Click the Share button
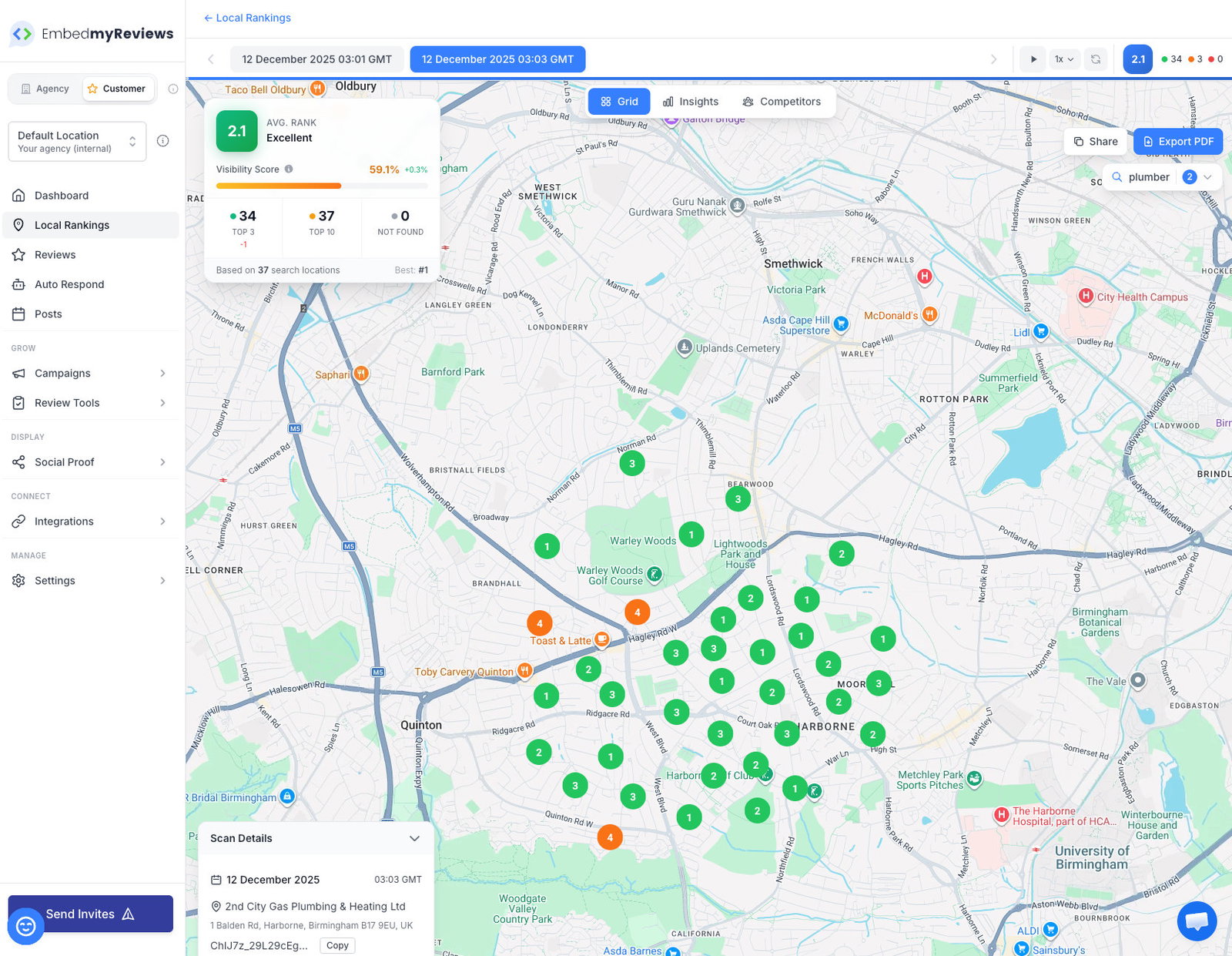1232x956 pixels. pyautogui.click(x=1096, y=142)
